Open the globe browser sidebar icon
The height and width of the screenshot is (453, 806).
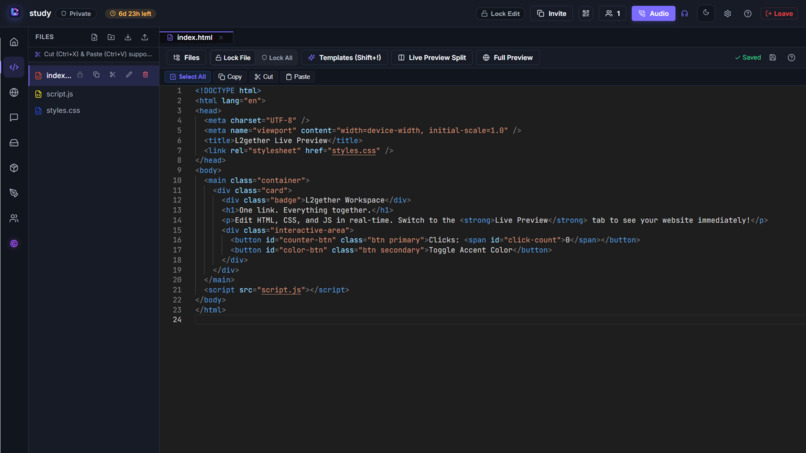click(x=14, y=93)
